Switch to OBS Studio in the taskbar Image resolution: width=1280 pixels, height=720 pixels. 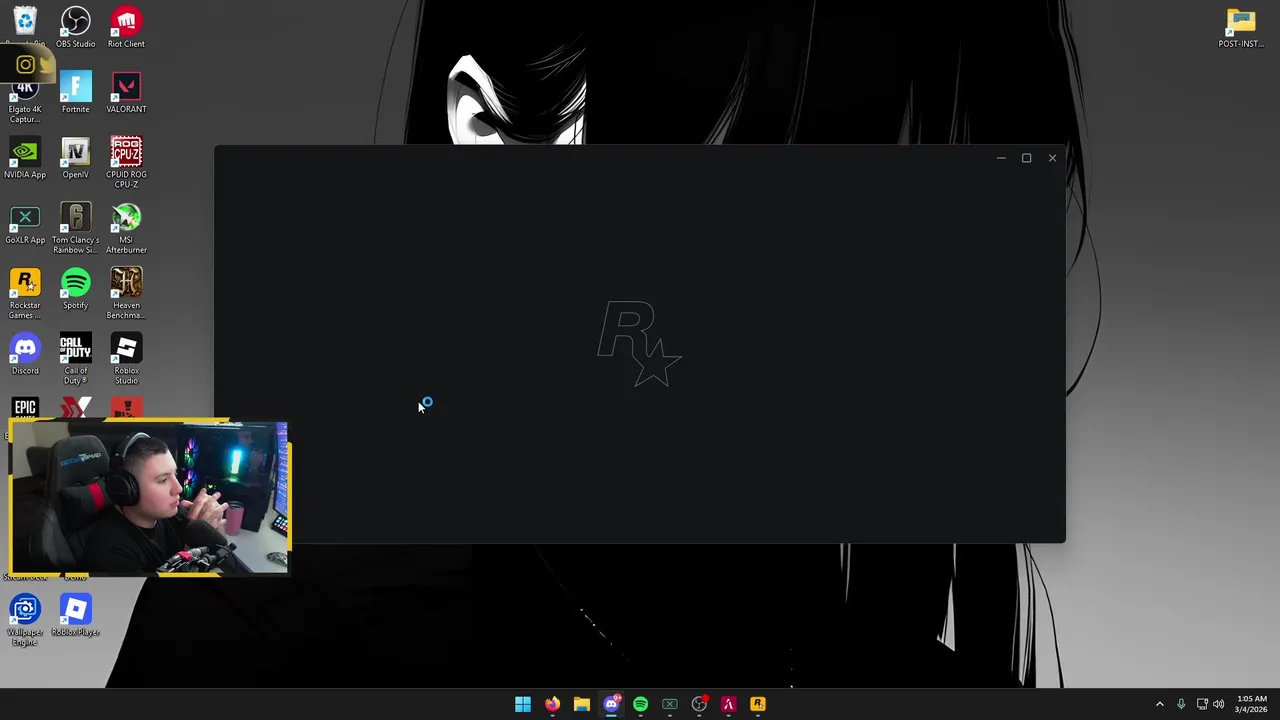coord(699,704)
